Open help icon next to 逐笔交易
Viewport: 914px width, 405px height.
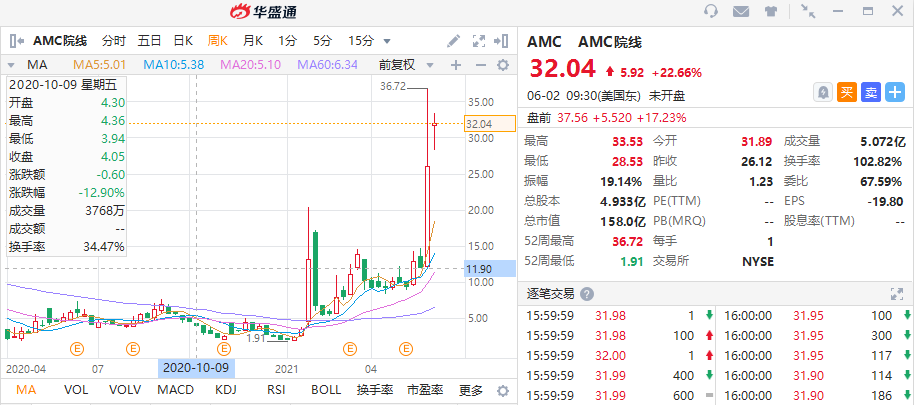point(587,294)
